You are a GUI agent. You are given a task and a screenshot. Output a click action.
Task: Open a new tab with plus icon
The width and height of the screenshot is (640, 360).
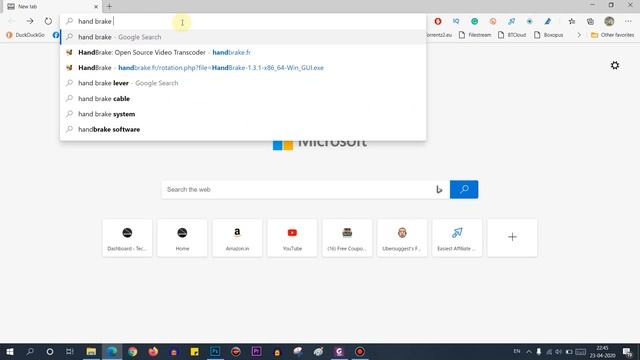(x=109, y=7)
